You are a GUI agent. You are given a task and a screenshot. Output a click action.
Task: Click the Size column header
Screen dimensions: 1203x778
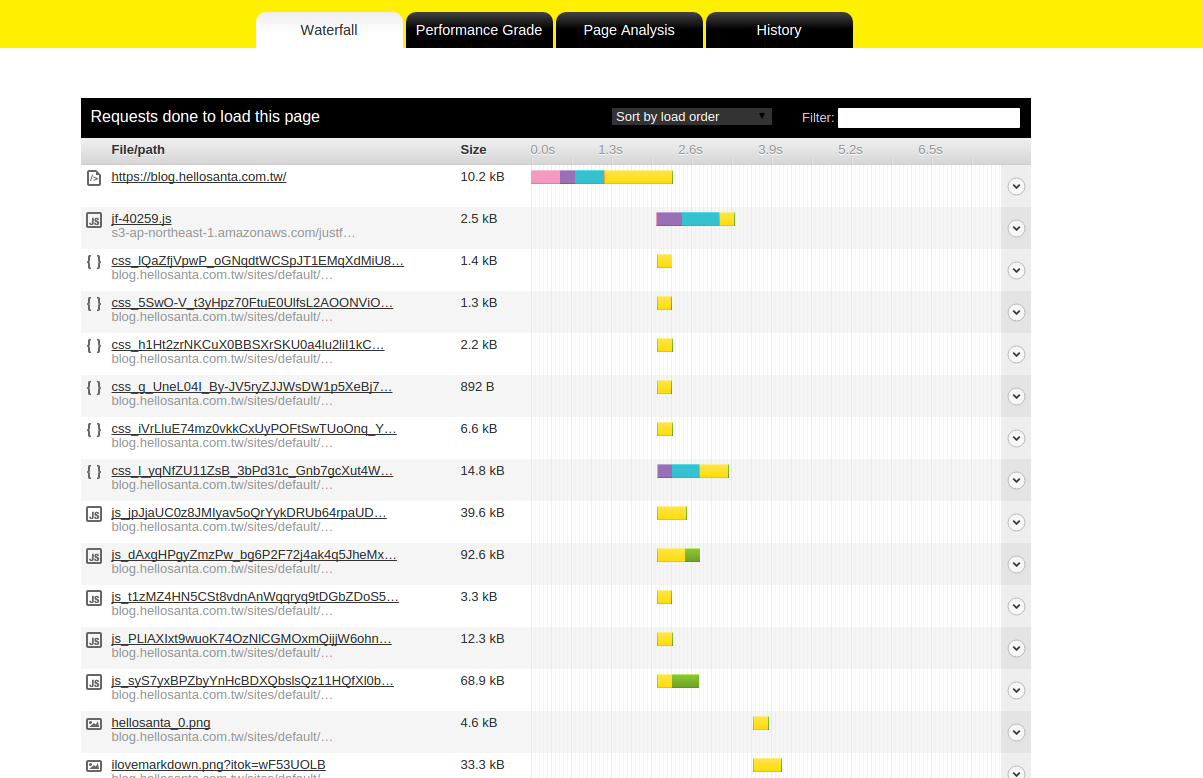473,150
